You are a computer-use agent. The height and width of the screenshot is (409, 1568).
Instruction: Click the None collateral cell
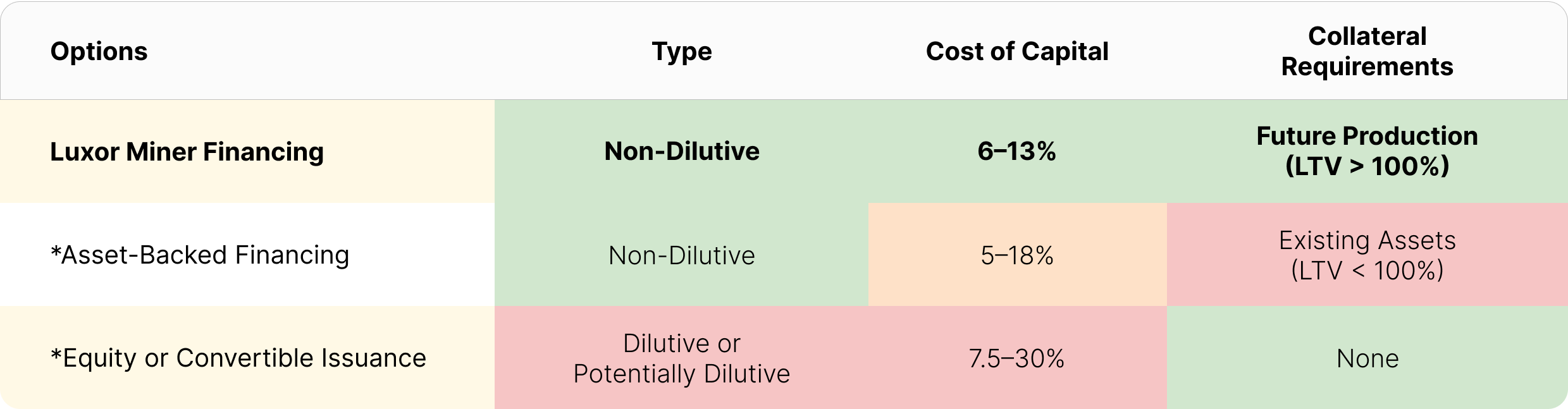point(1367,358)
